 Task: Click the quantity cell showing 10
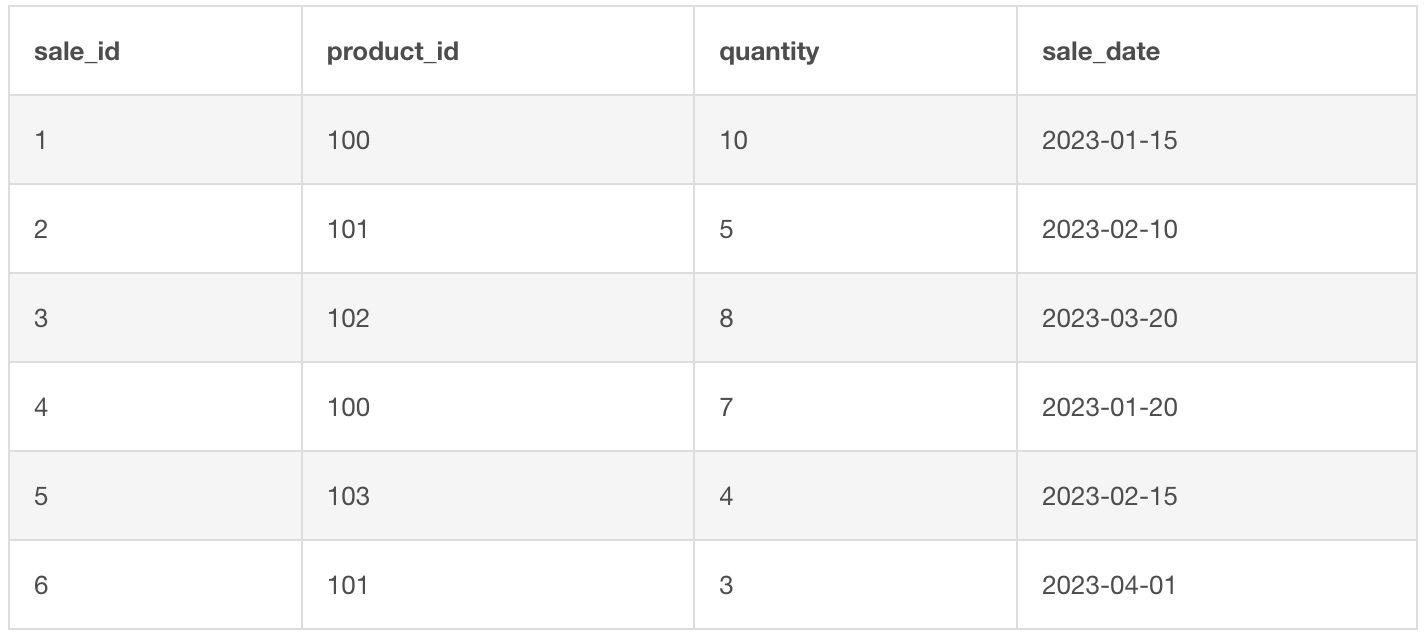tap(733, 141)
